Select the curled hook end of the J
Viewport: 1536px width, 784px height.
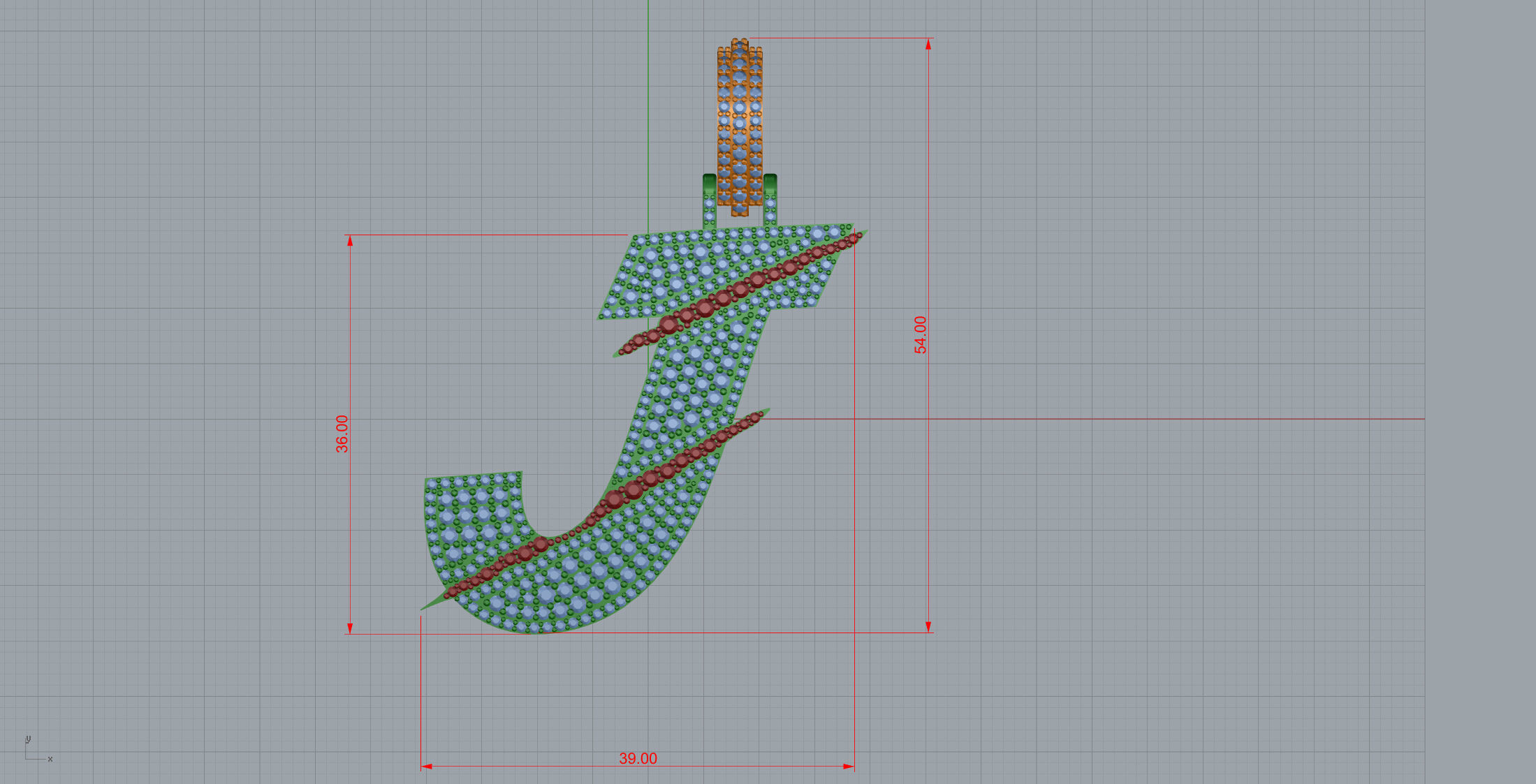(x=471, y=517)
